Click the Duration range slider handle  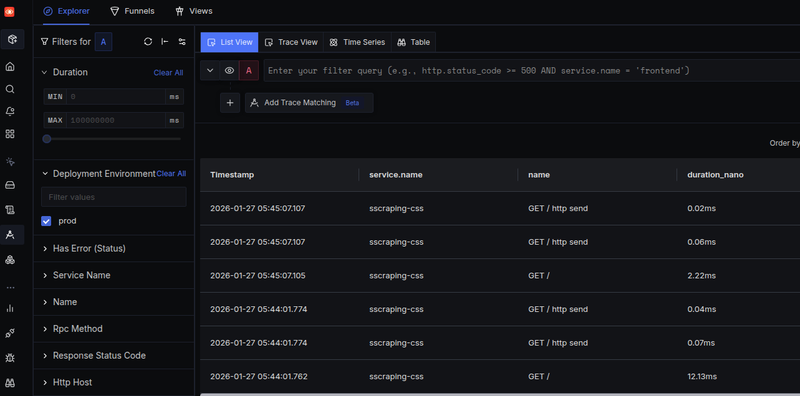[47, 139]
